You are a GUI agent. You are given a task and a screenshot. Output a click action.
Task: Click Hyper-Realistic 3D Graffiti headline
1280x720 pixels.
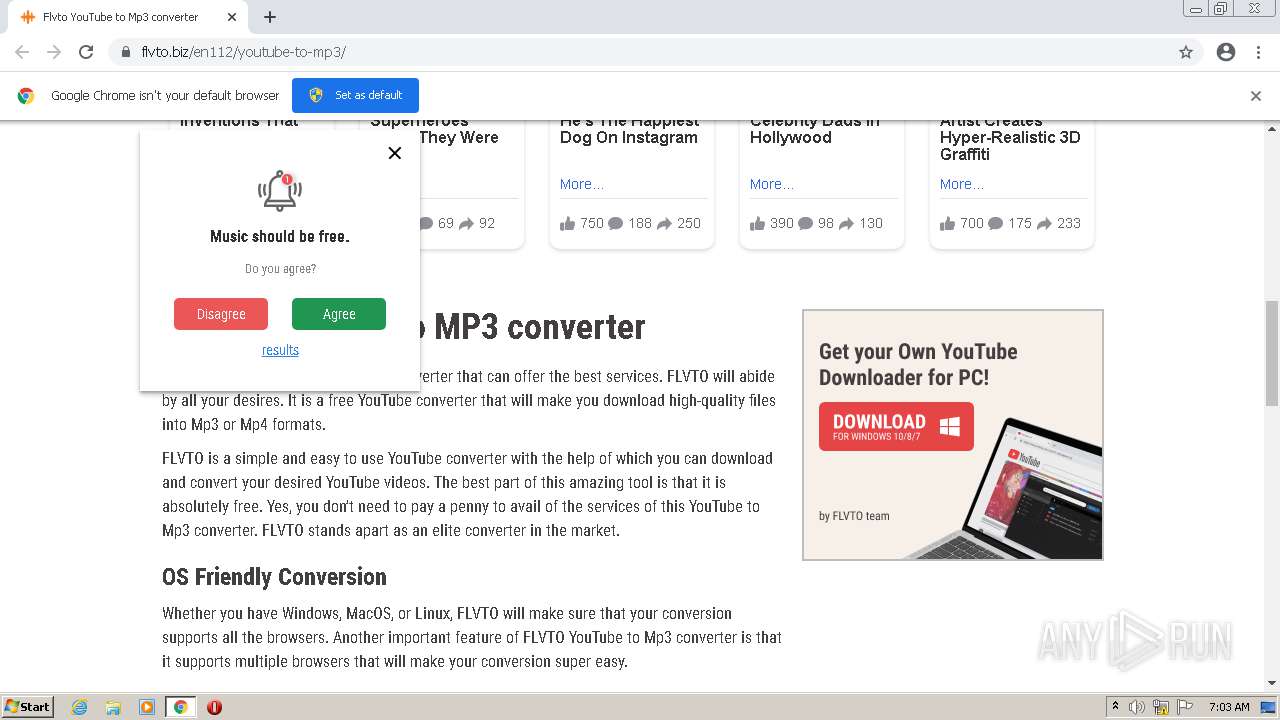pyautogui.click(x=1010, y=138)
